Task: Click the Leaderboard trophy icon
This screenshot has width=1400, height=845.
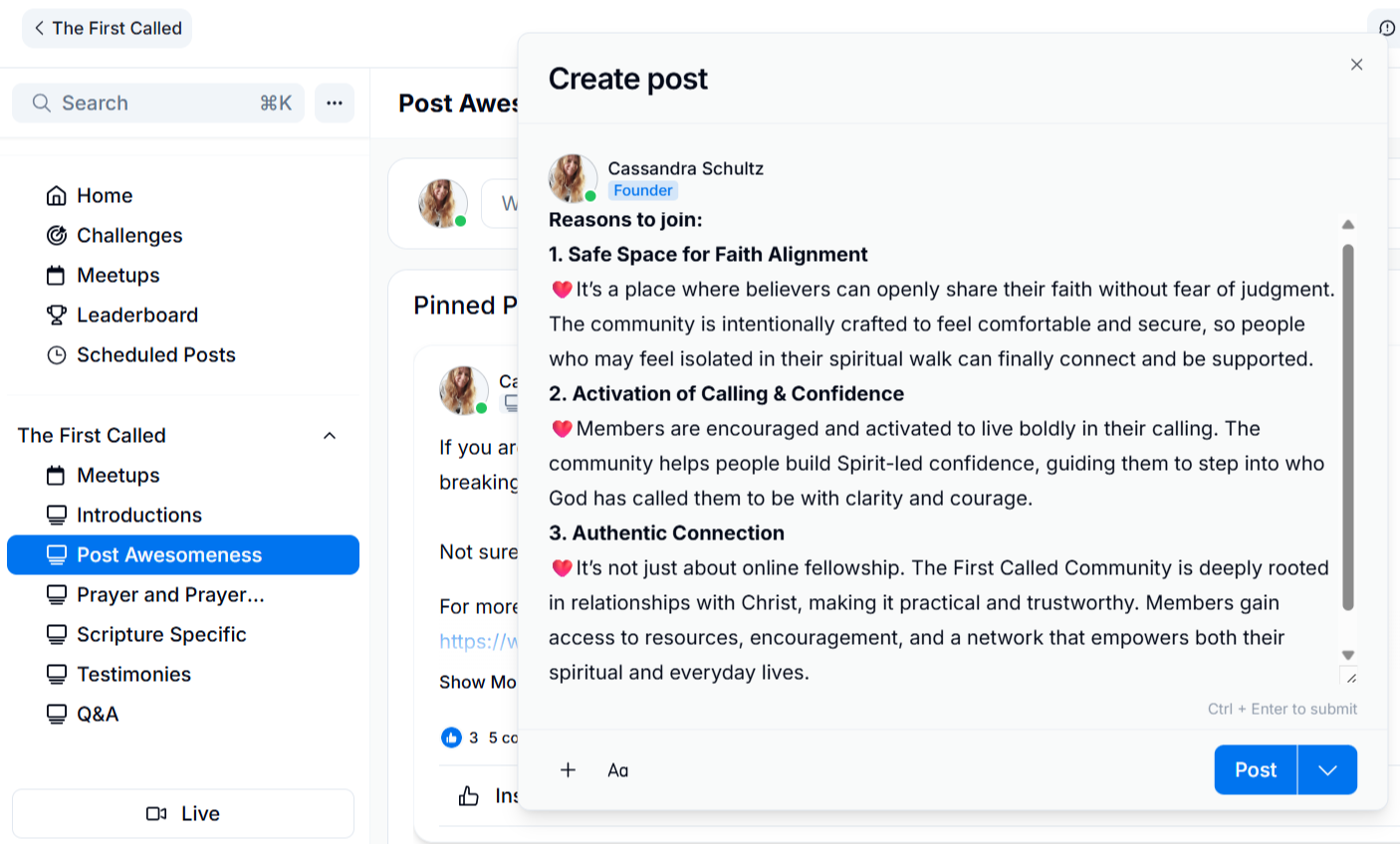Action: (57, 315)
